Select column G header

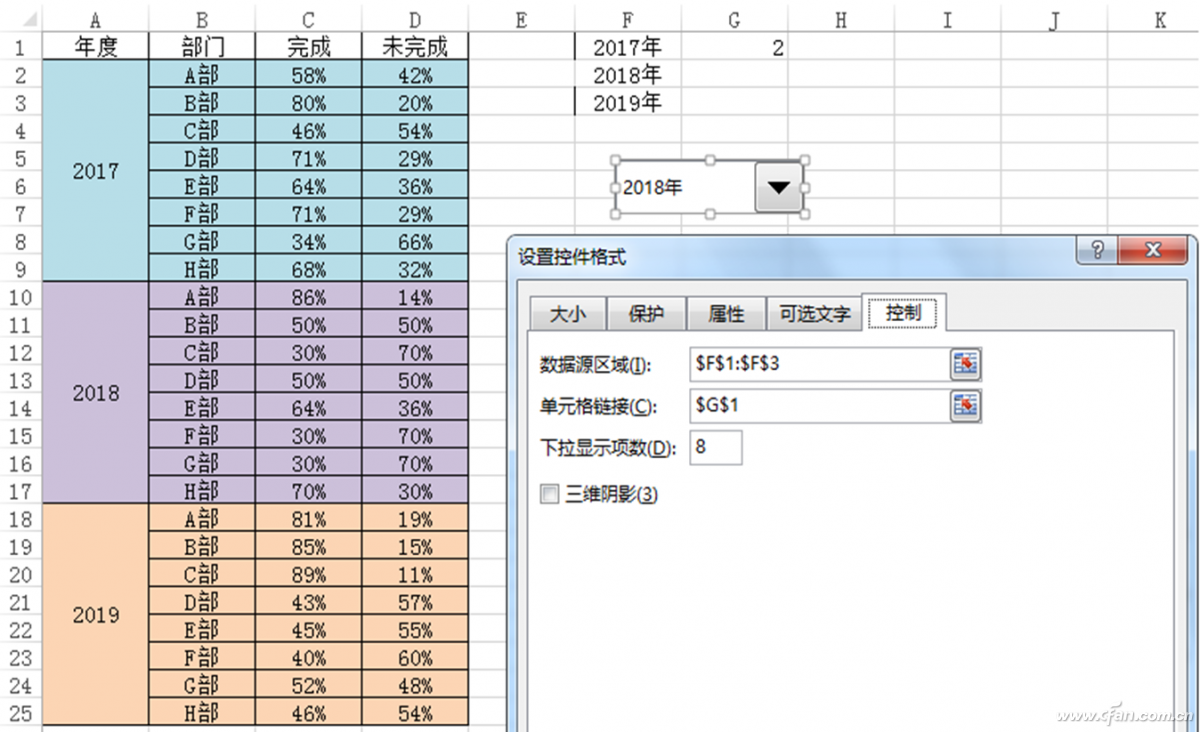point(734,20)
